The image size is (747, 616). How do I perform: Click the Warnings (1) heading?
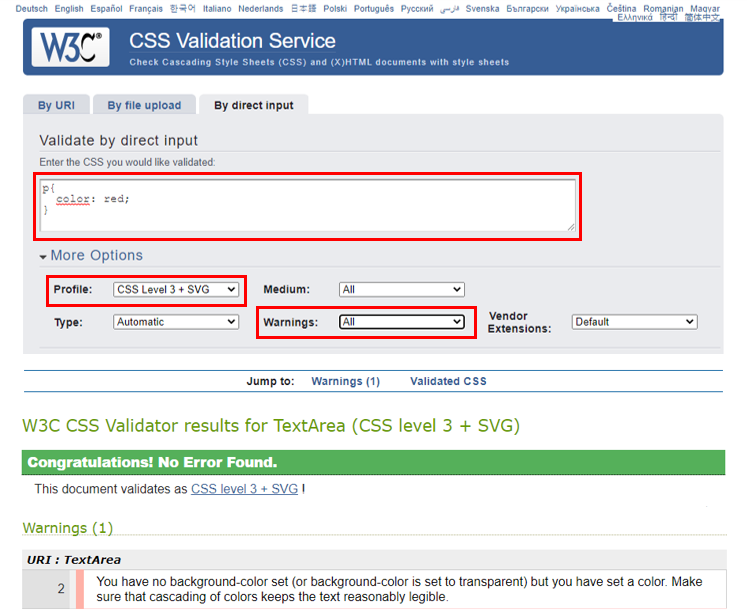(x=68, y=528)
